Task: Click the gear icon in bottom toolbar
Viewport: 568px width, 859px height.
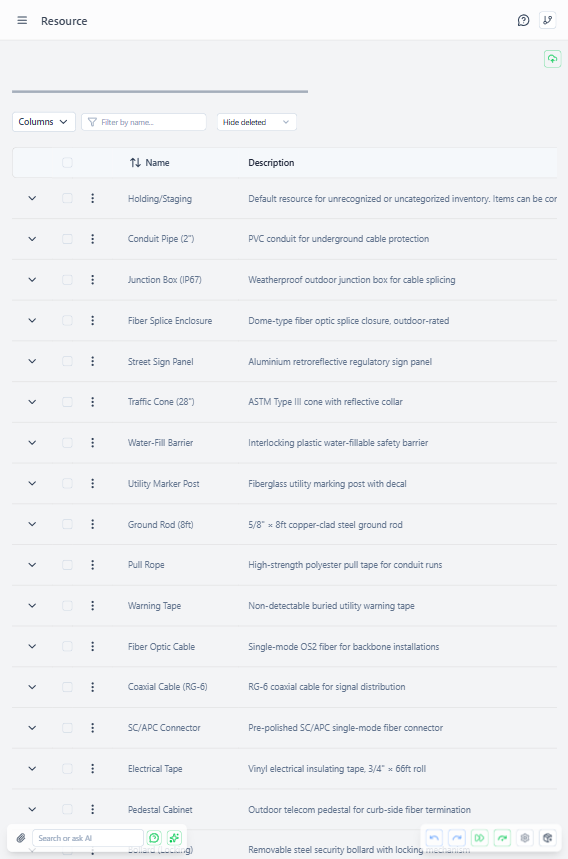Action: coord(525,838)
